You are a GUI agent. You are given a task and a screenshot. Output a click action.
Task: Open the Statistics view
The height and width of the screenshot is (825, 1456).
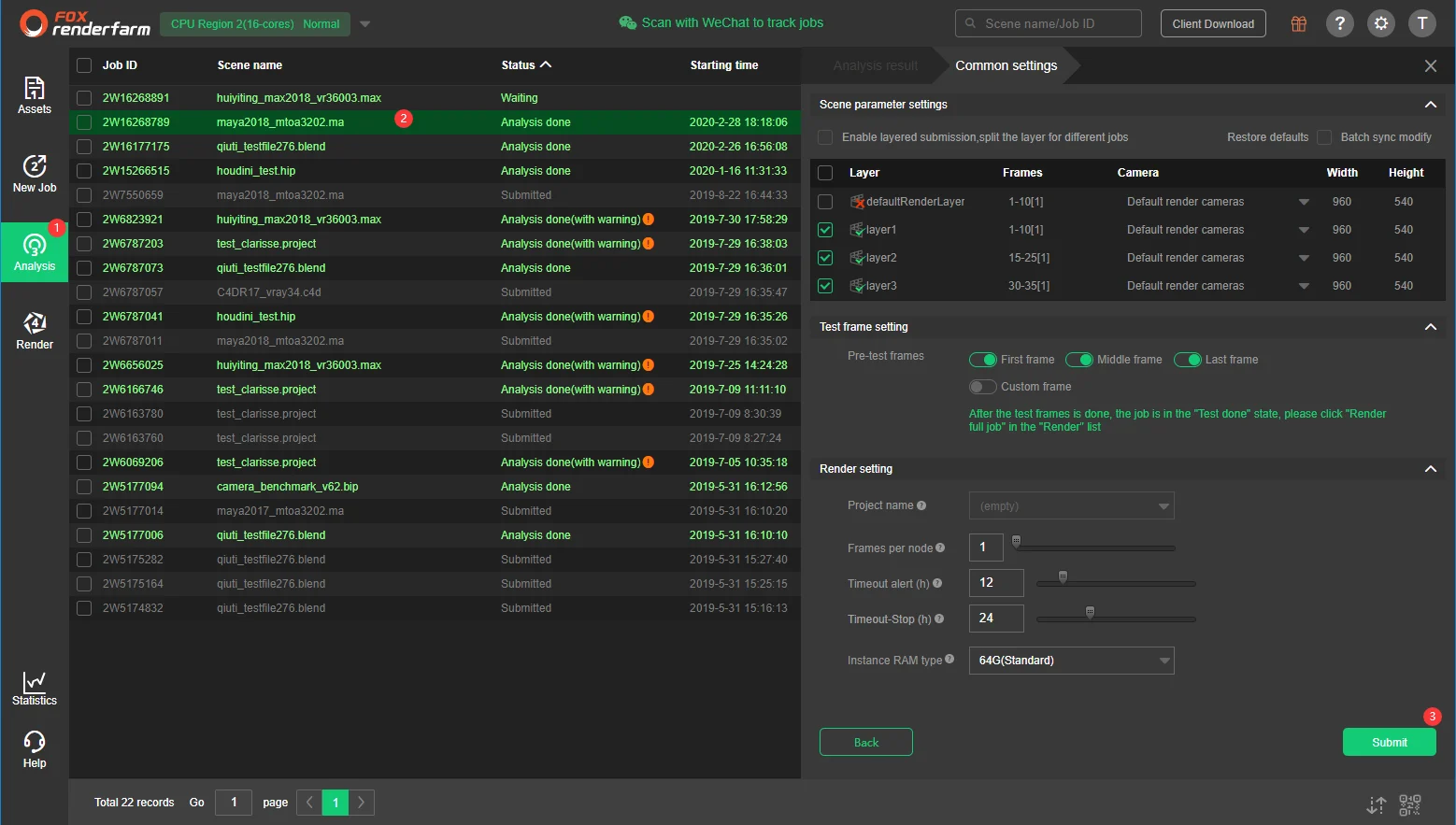(35, 689)
